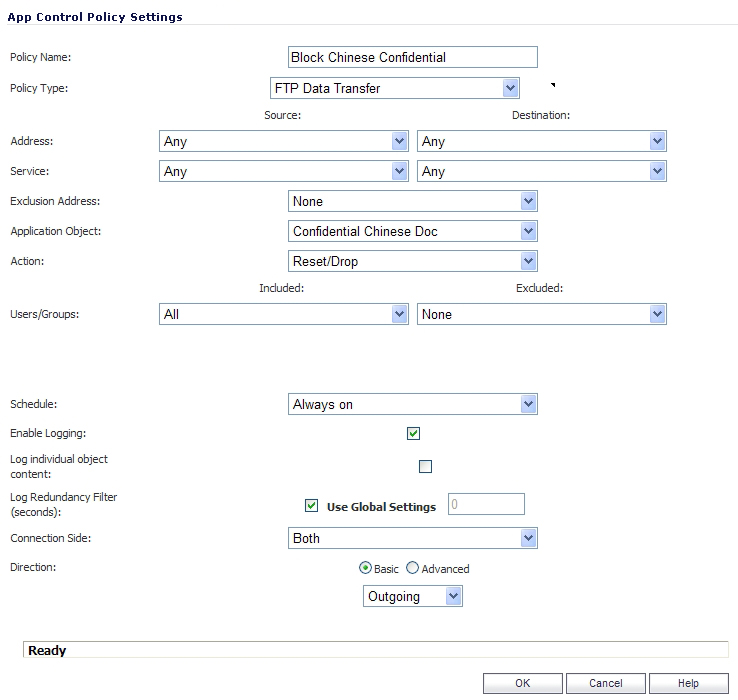
Task: Open the Schedule dropdown showing Always on
Action: point(413,404)
